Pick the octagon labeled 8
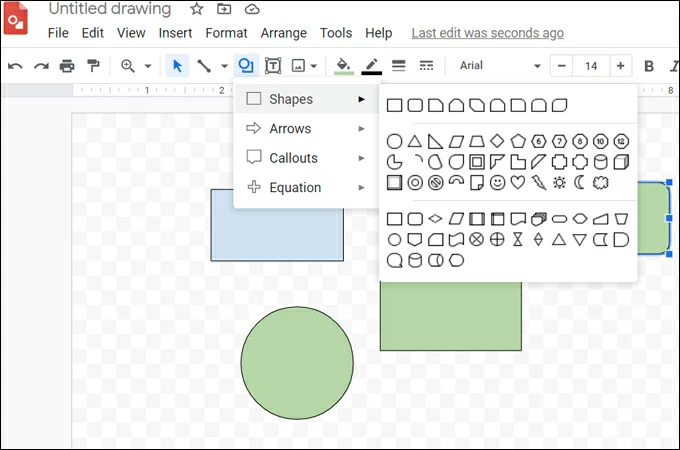The width and height of the screenshot is (680, 450). point(580,141)
